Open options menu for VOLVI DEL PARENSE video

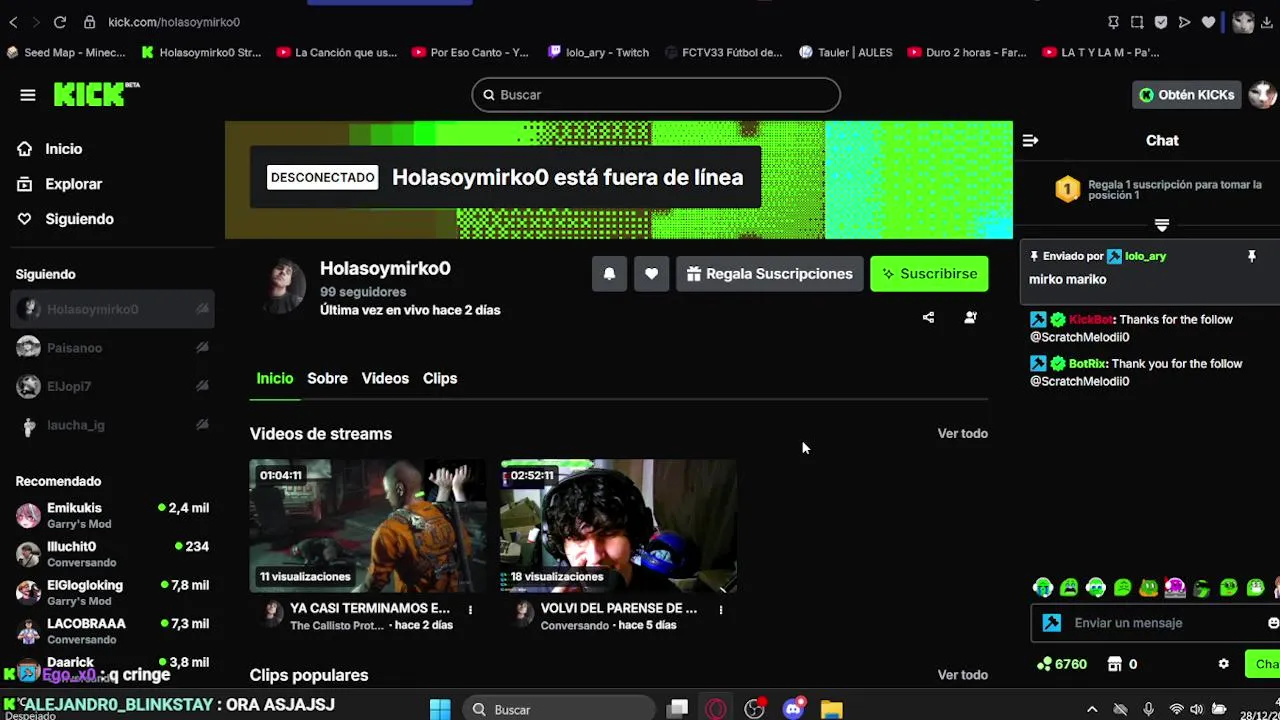coord(720,609)
